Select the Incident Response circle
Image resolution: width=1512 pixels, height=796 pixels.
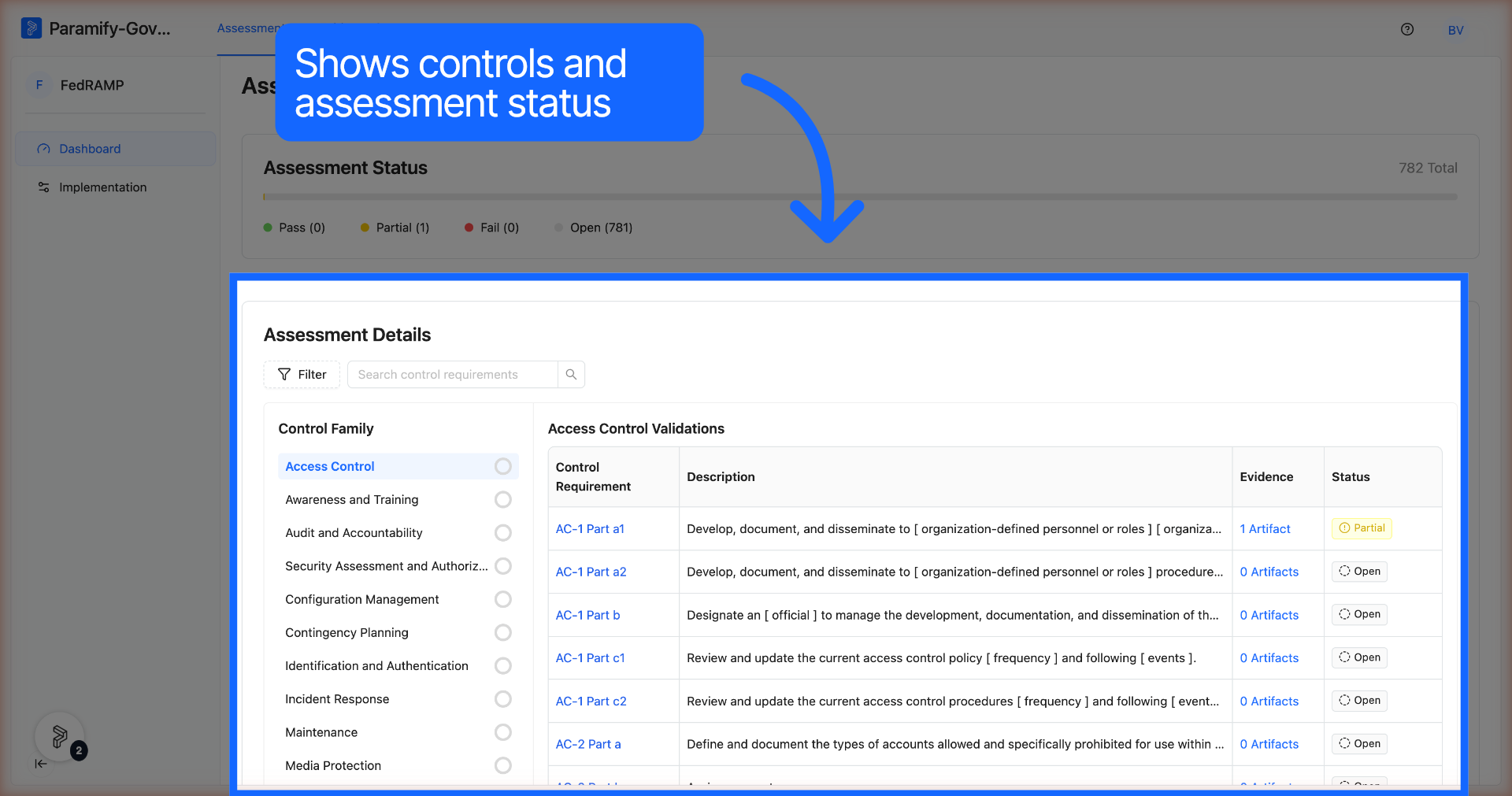pyautogui.click(x=503, y=699)
